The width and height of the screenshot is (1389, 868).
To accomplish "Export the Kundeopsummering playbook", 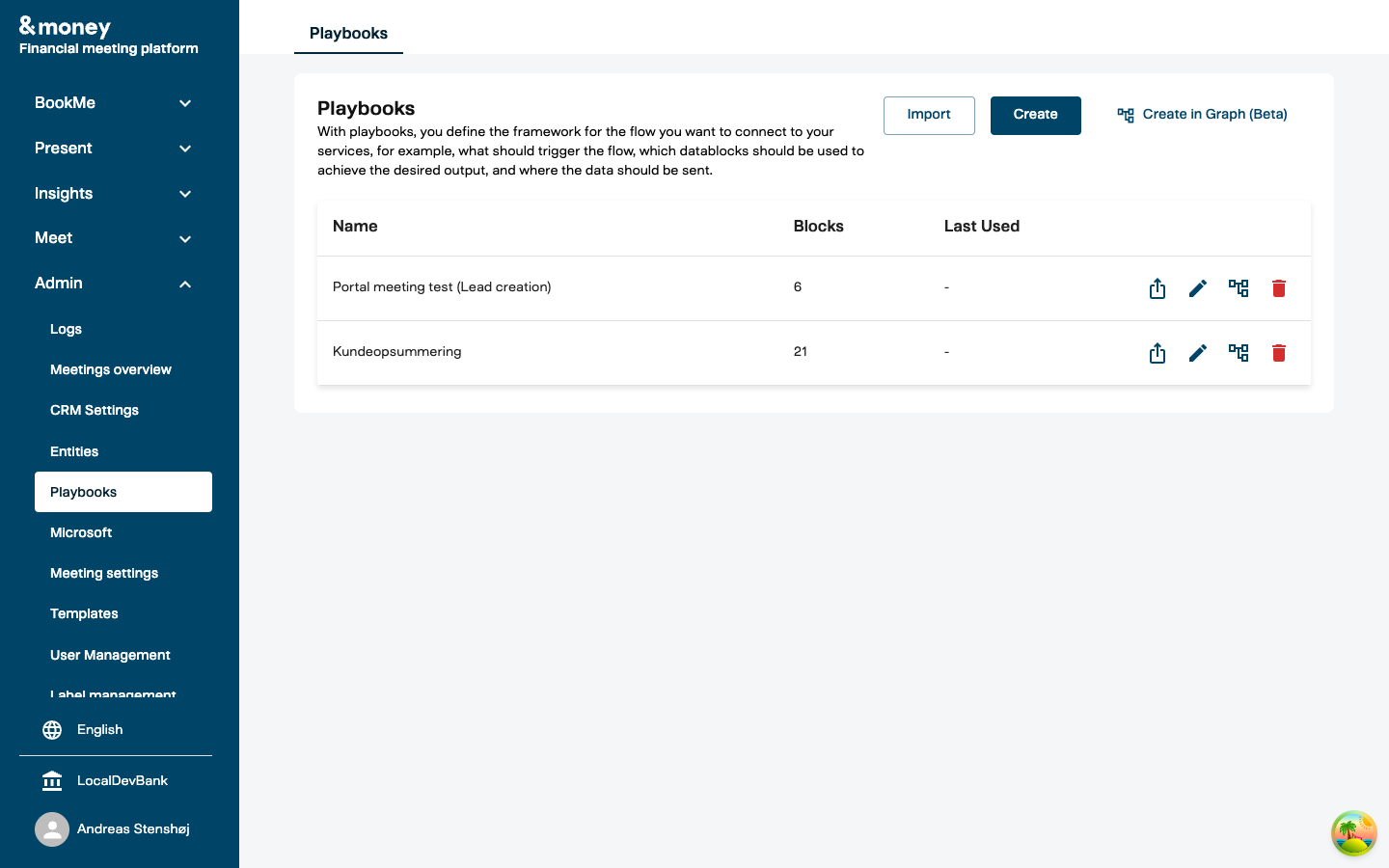I will (x=1157, y=353).
